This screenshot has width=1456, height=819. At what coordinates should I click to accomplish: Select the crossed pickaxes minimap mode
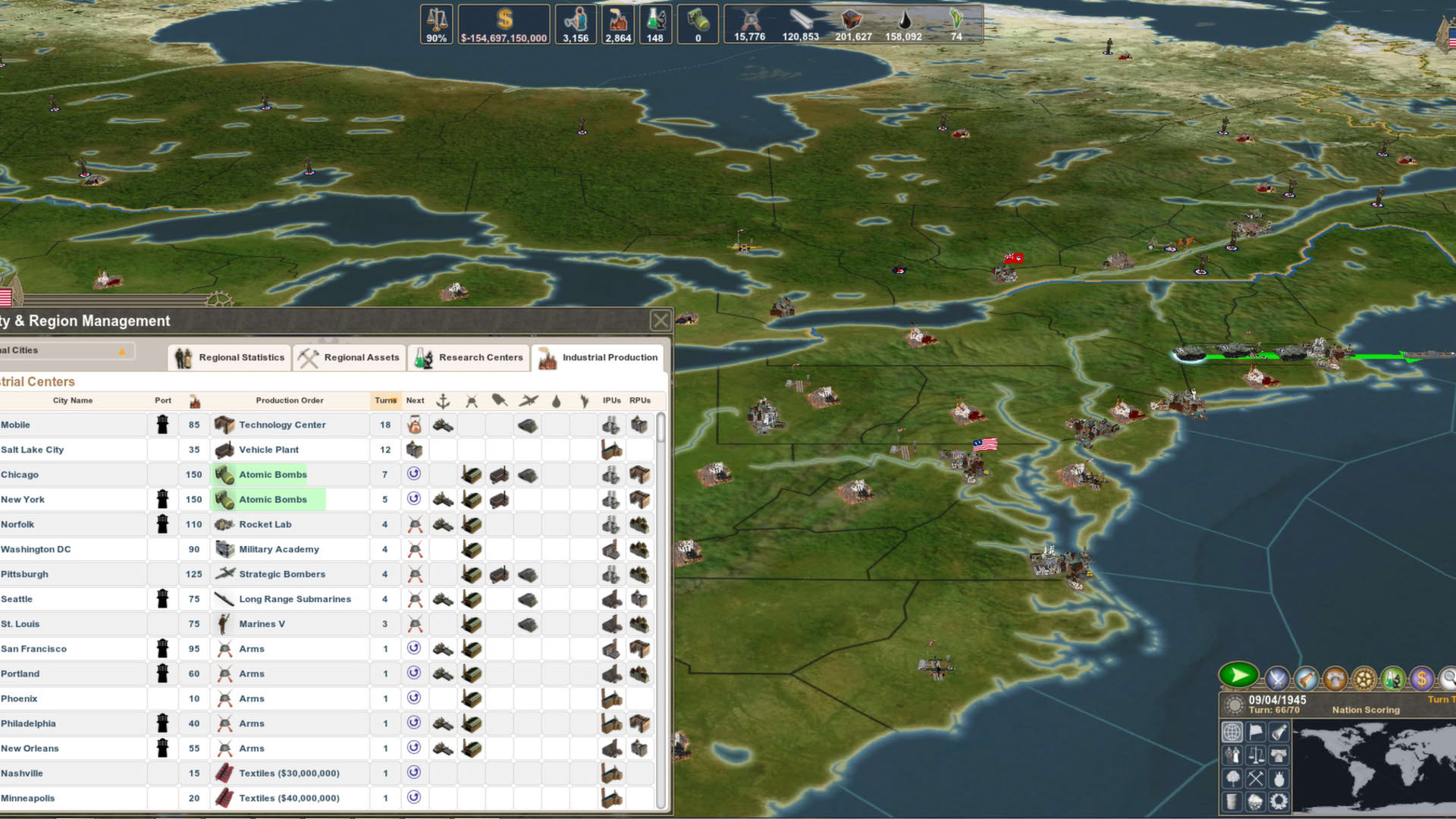[1256, 778]
